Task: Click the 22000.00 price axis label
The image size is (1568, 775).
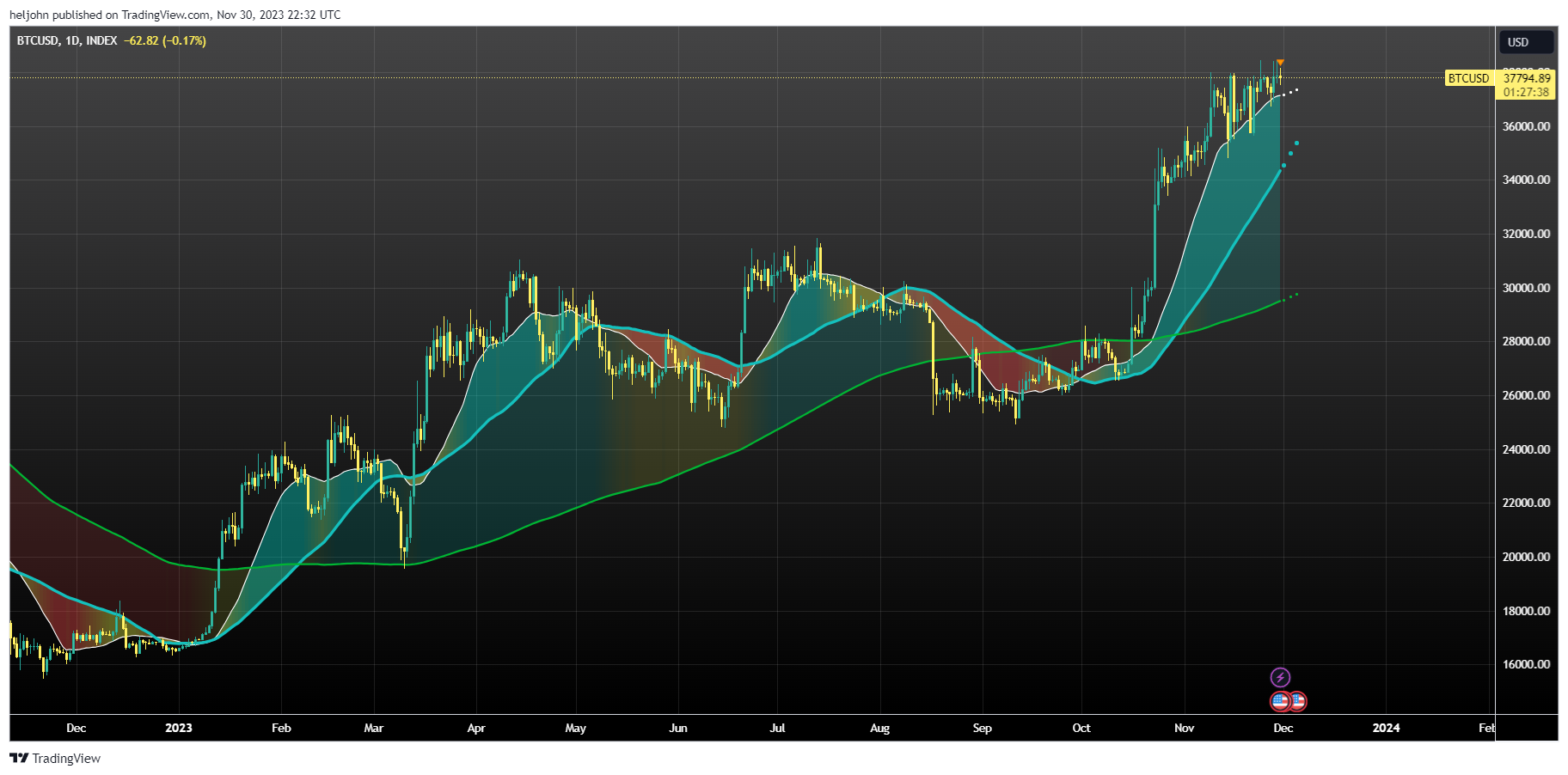Action: 1526,503
